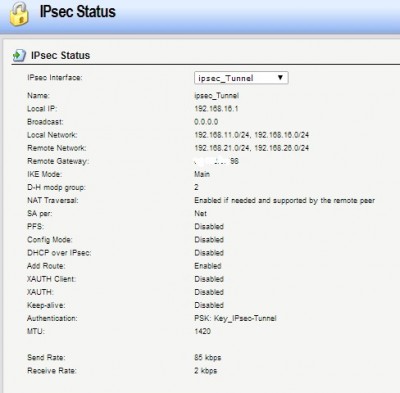Screen dimensions: 400x393
Task: Click the Send Rate 85 kbps value
Action: coord(208,357)
